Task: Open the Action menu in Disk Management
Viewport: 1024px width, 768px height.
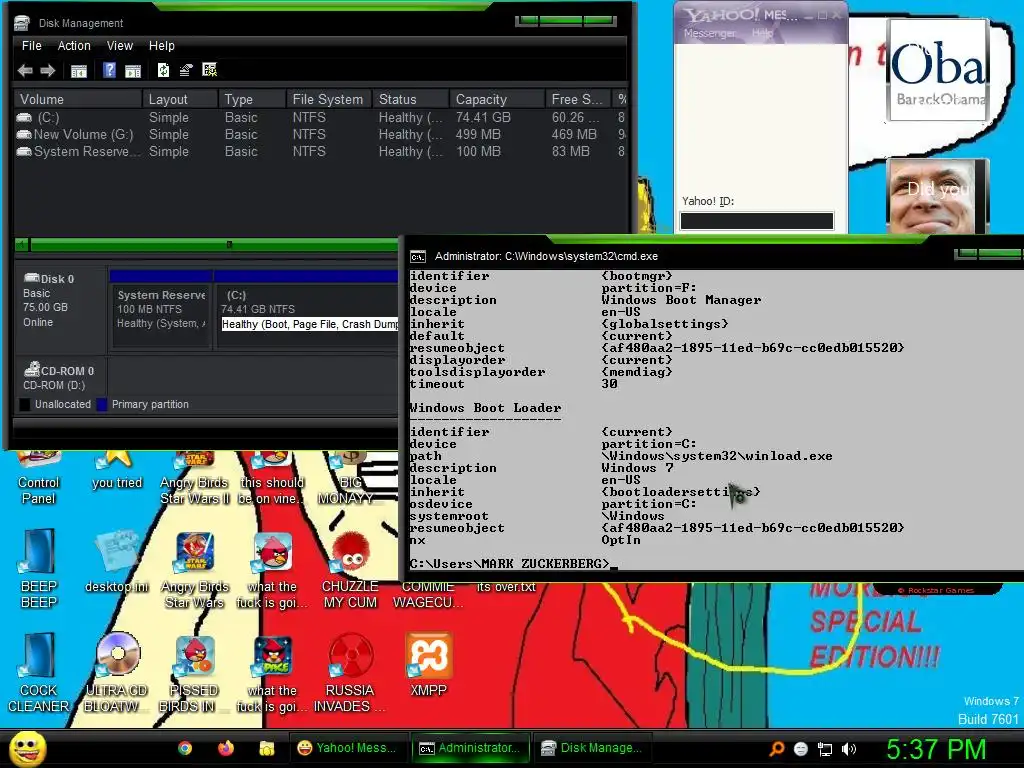Action: click(x=74, y=46)
